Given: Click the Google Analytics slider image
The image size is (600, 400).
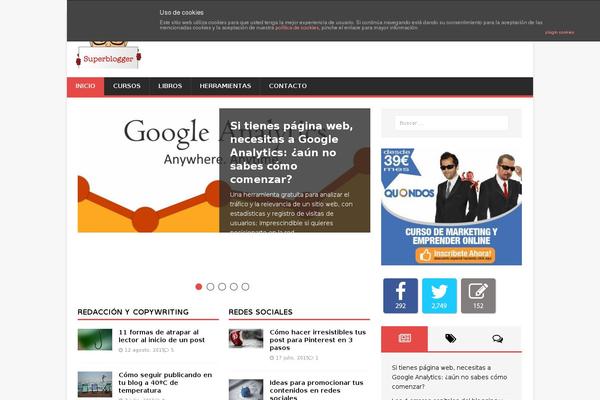Looking at the screenshot, I should click(148, 170).
